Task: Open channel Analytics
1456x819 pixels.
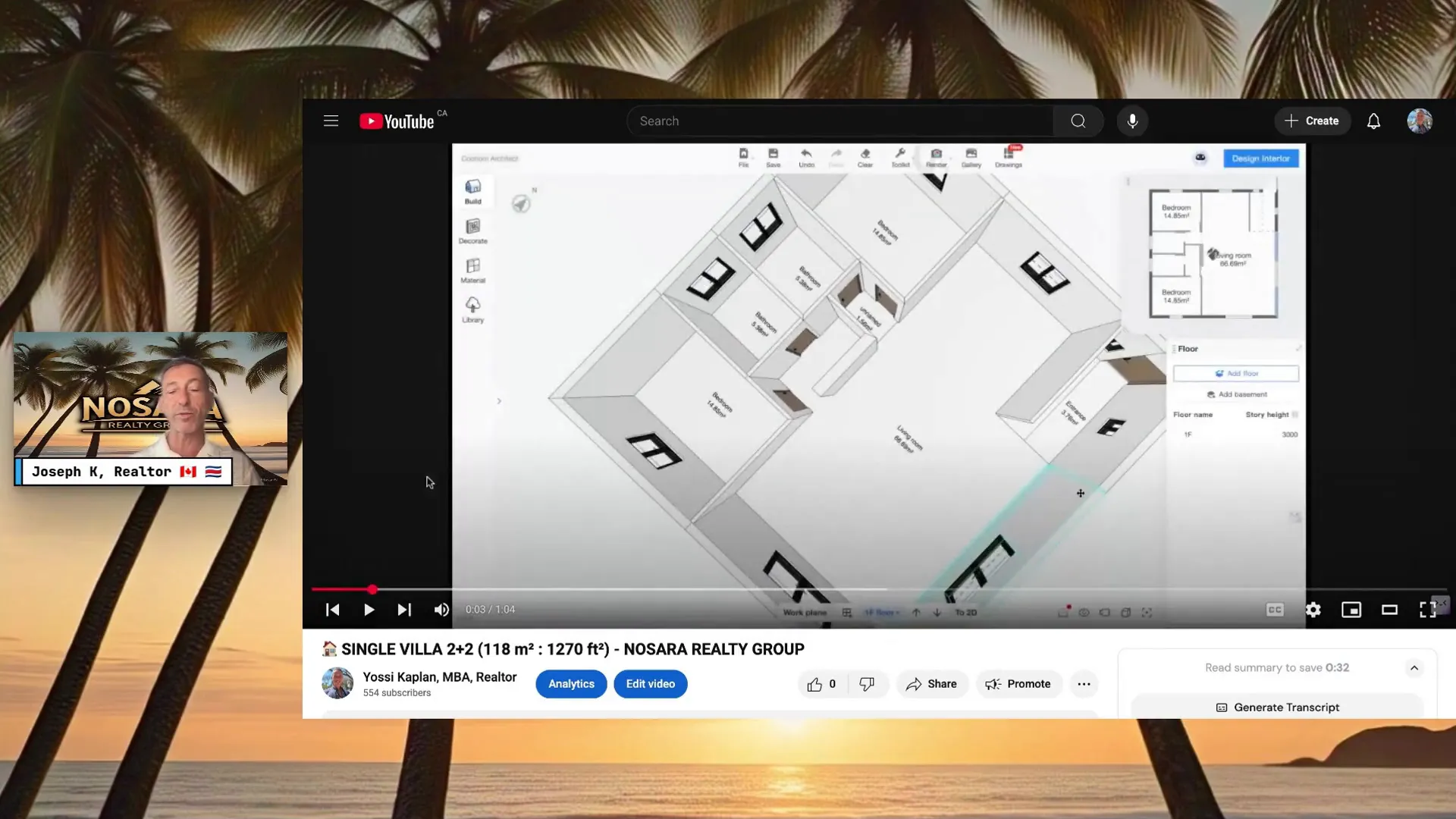Action: coord(571,684)
